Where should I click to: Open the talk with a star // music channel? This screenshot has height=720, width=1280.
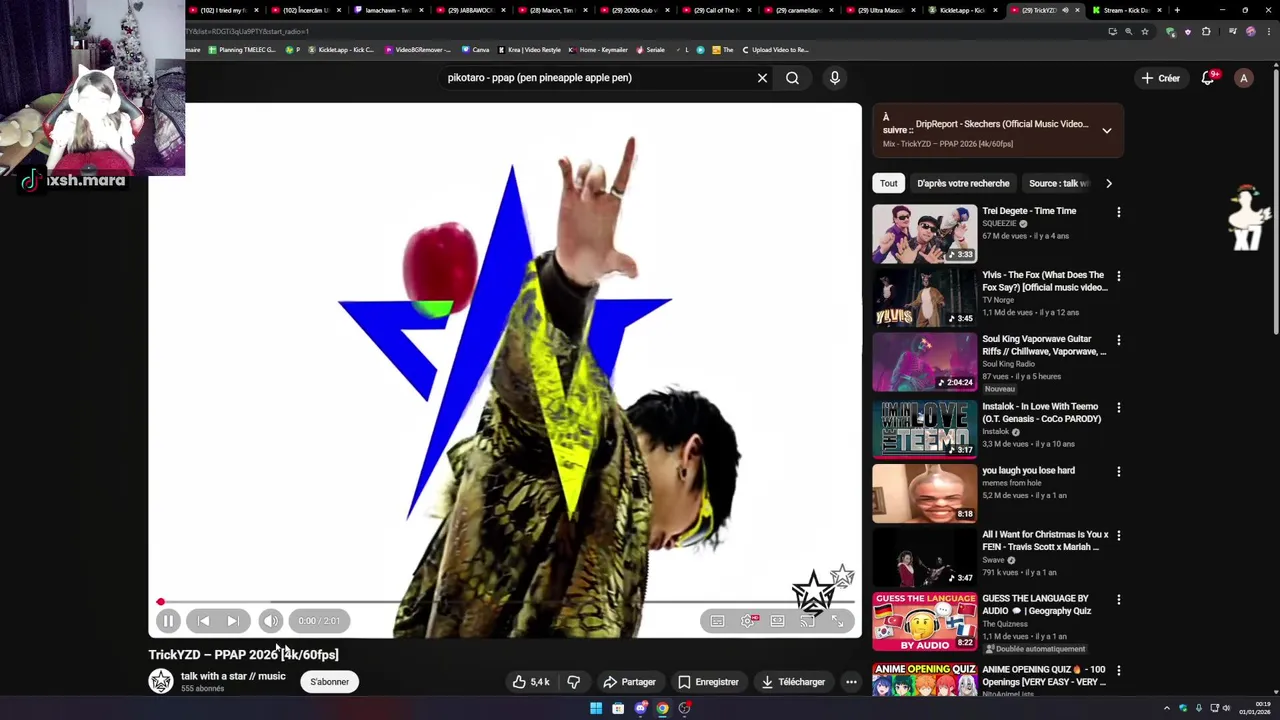[233, 676]
